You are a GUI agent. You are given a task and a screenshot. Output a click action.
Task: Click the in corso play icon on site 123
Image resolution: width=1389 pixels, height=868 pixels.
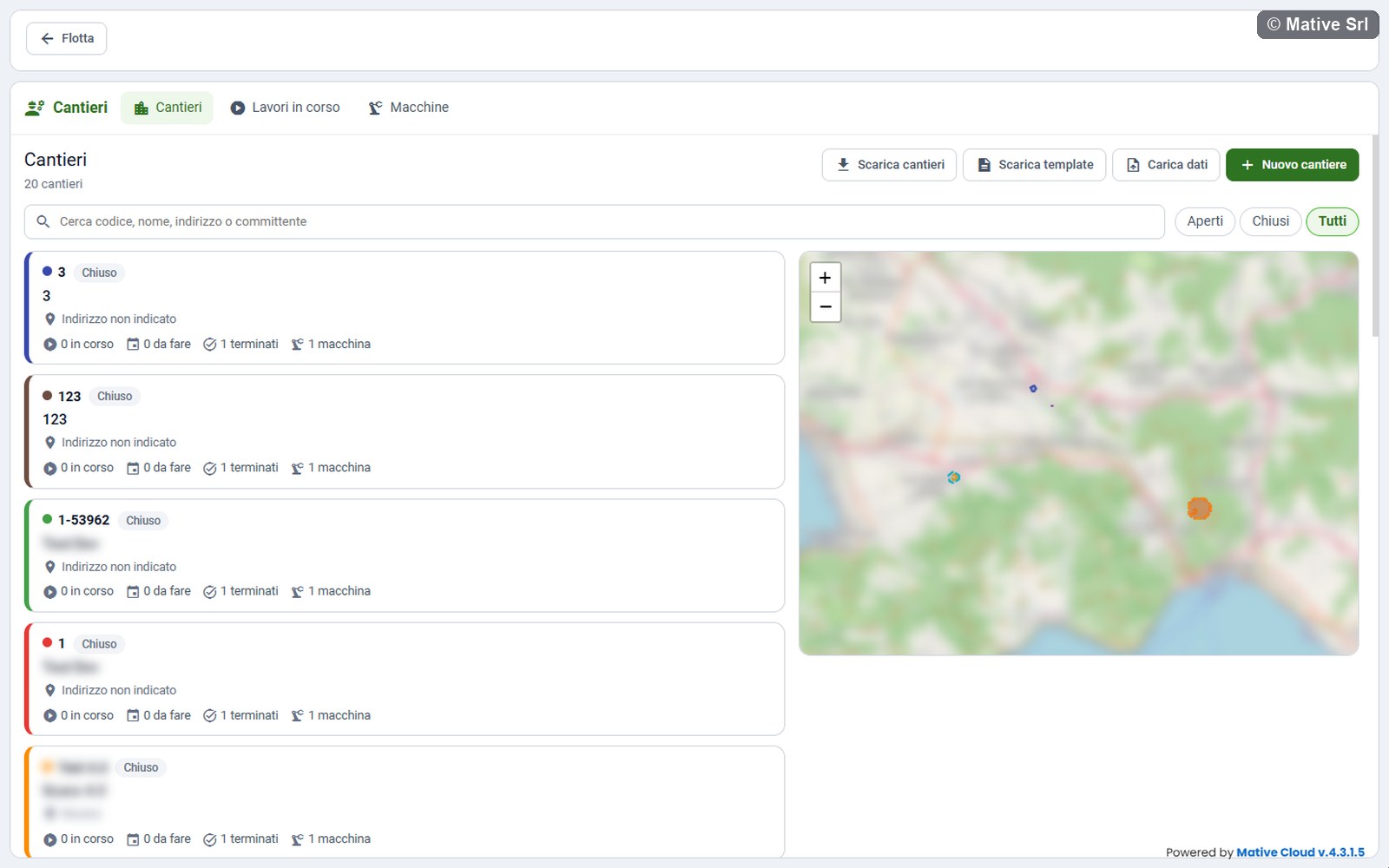(x=50, y=468)
